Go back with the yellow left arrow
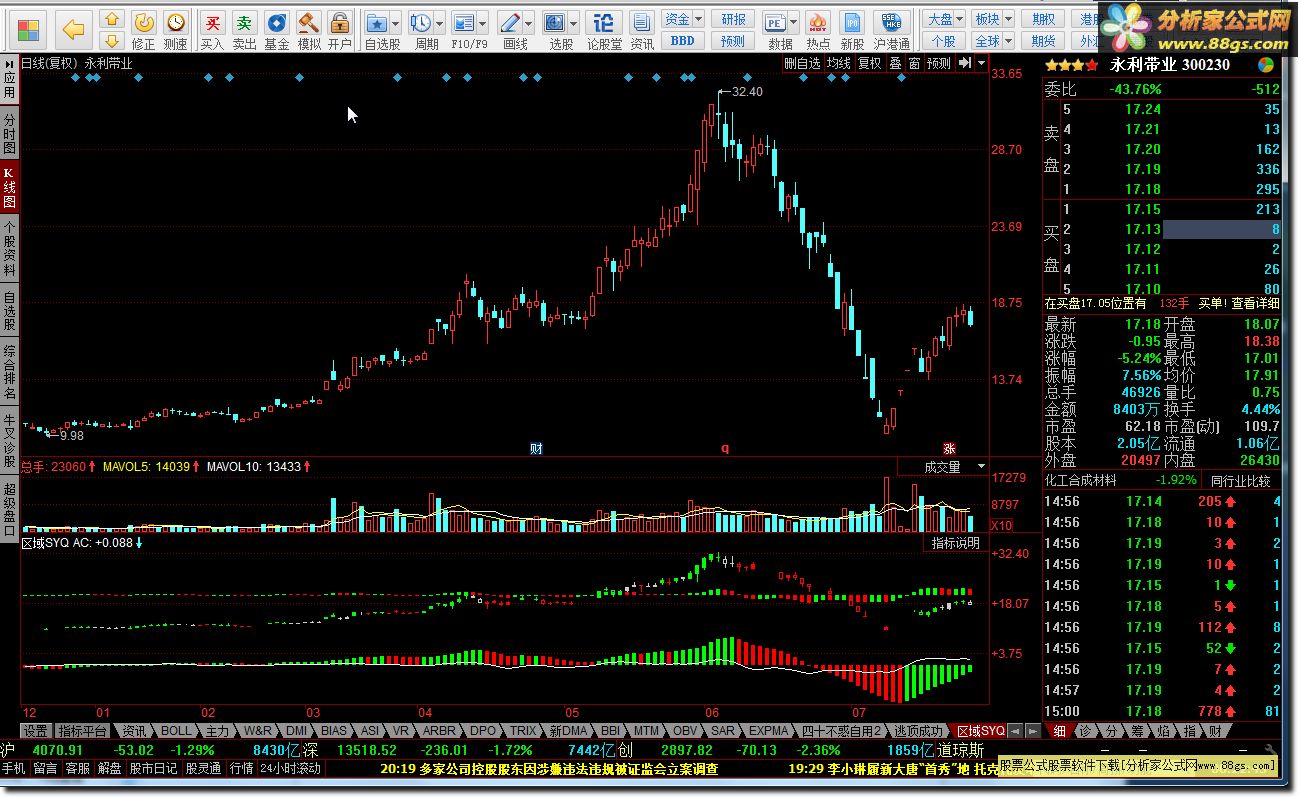 click(x=73, y=29)
